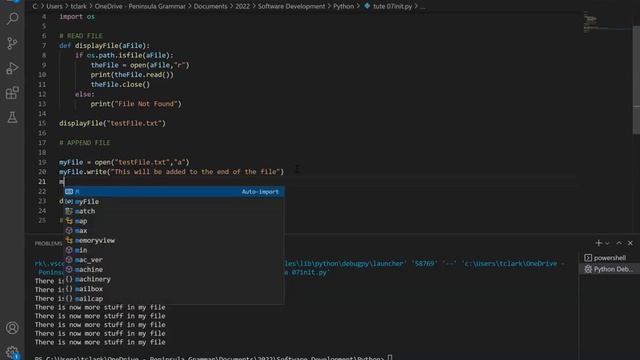Image resolution: width=640 pixels, height=360 pixels.
Task: Click the myFile.write line of code
Action: click(171, 172)
